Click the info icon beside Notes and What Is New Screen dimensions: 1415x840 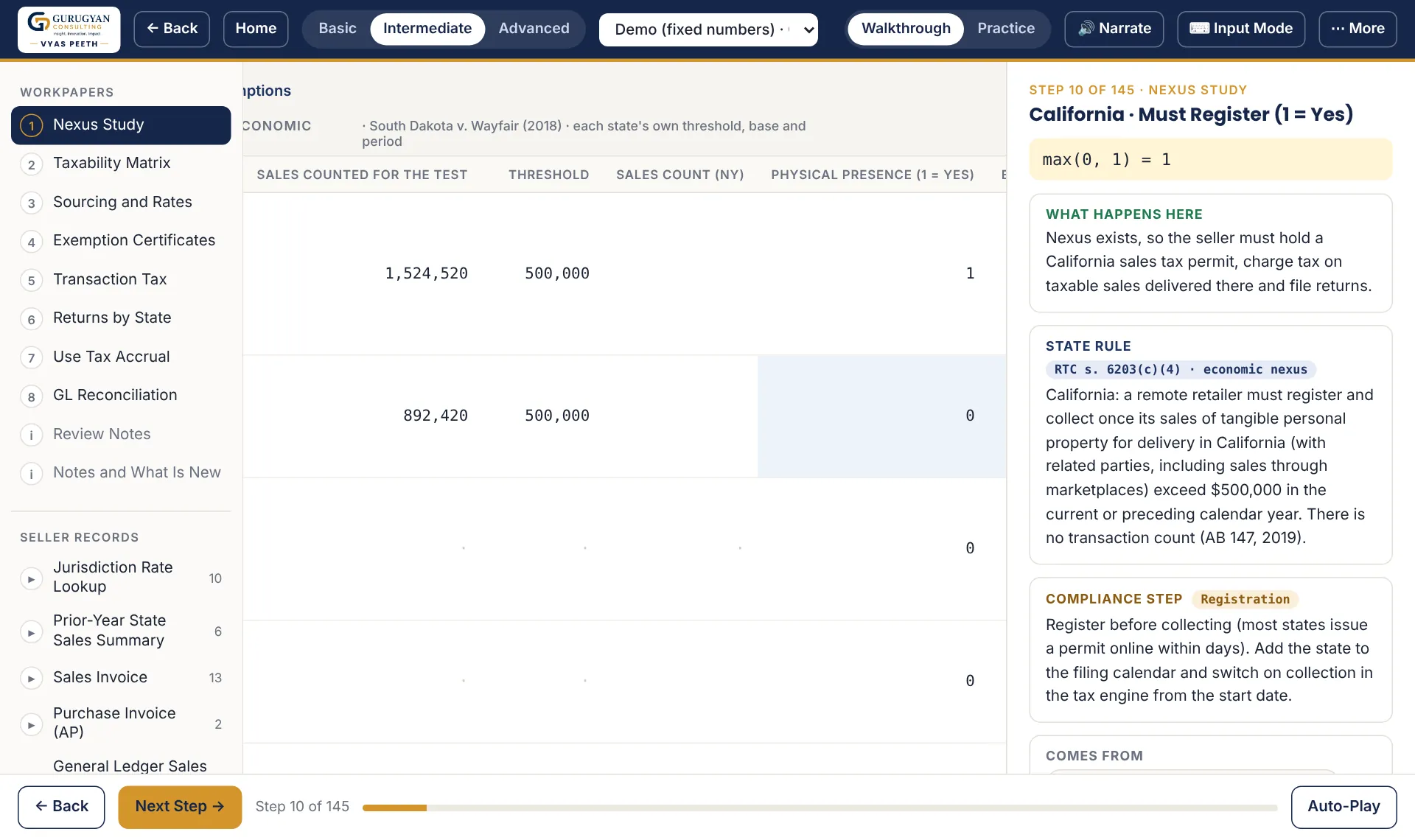[31, 474]
